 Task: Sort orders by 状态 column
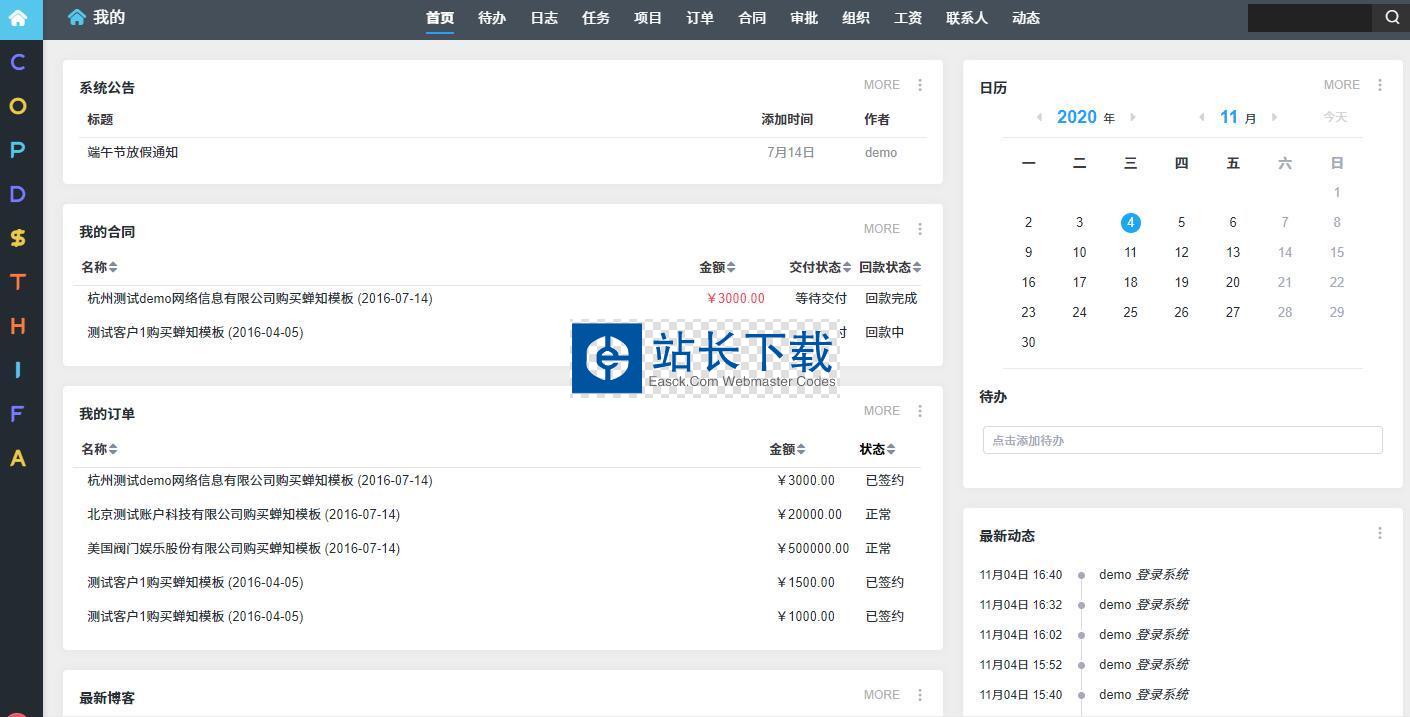877,449
